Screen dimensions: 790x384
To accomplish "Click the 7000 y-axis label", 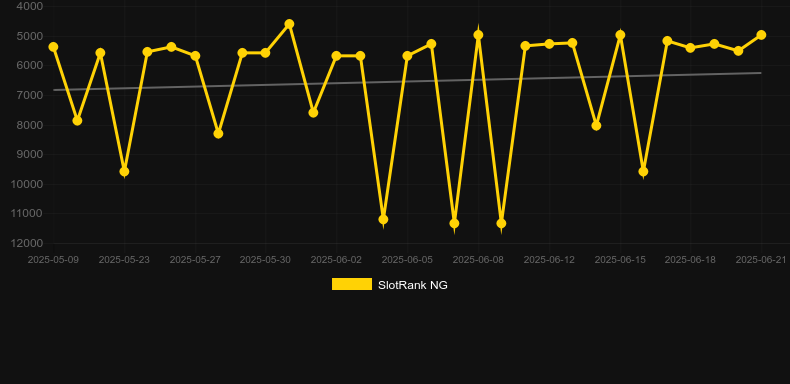I will pos(30,95).
